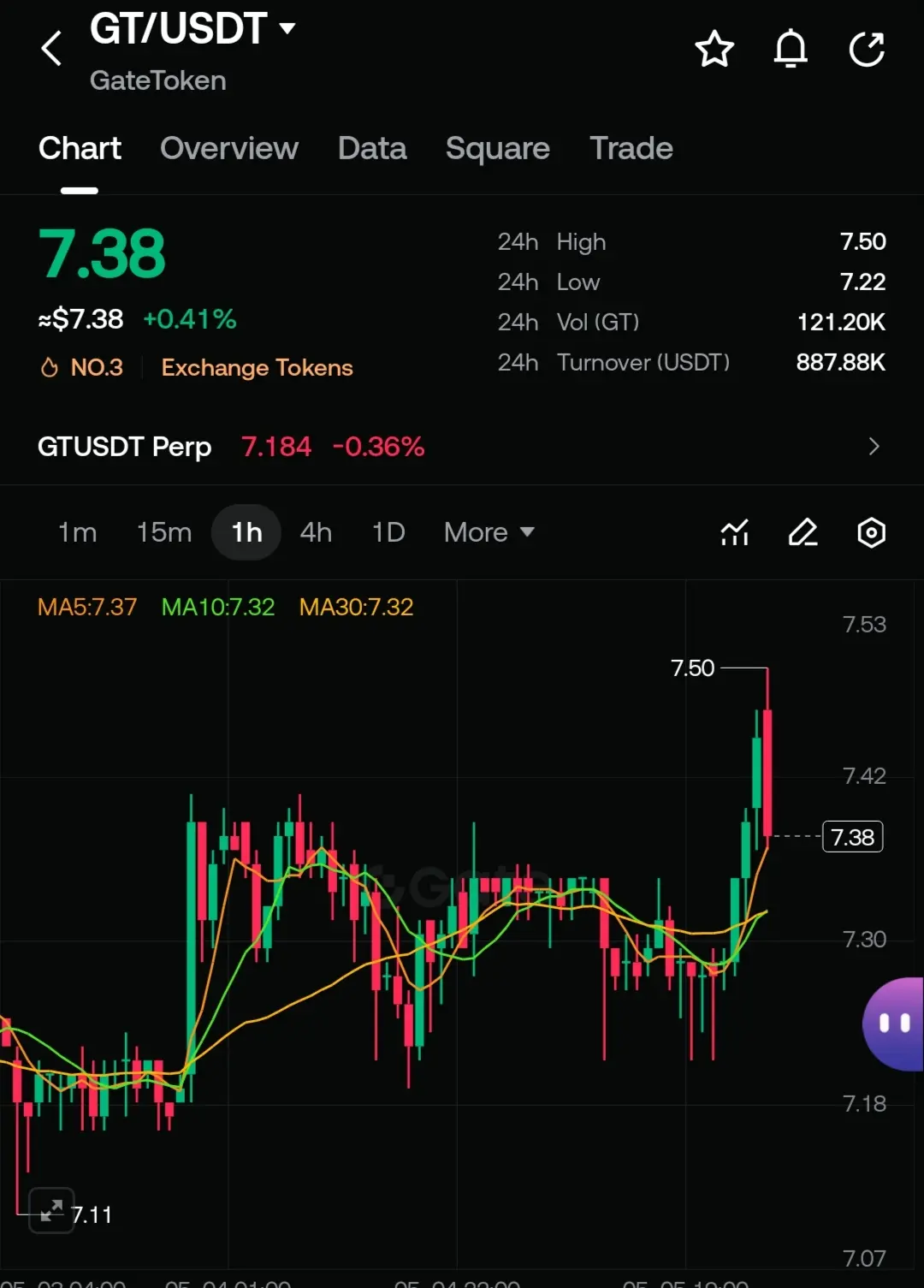Viewport: 924px width, 1288px height.
Task: Tap the MA5:7.37 indicator label
Action: click(87, 607)
